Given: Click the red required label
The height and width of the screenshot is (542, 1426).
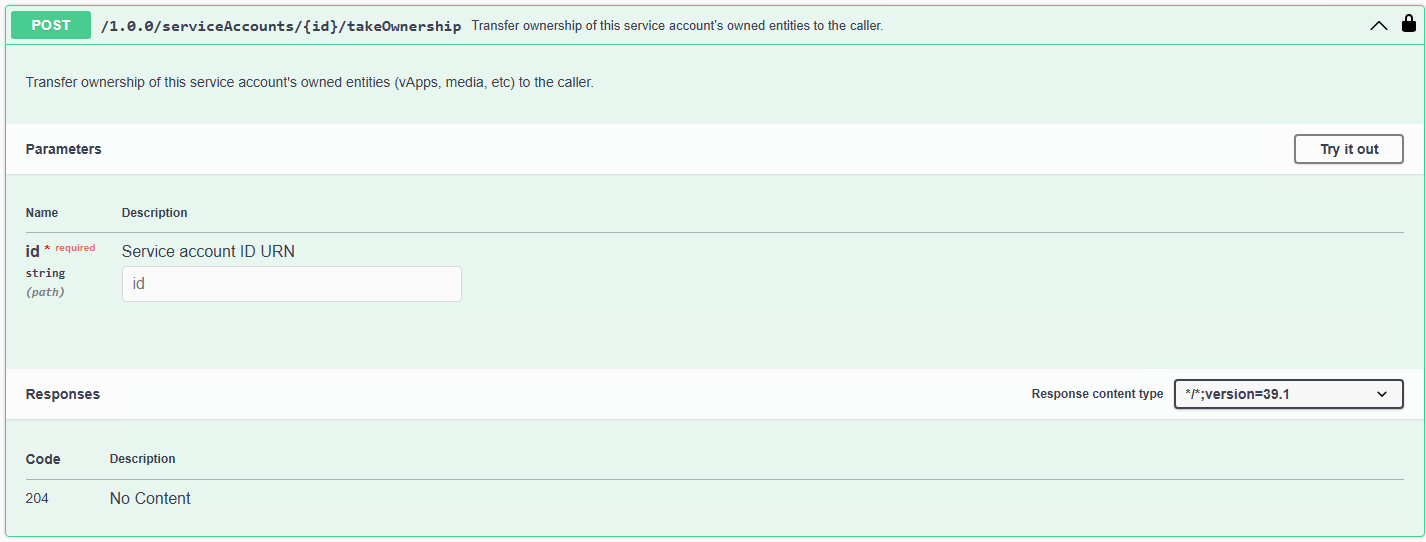Looking at the screenshot, I should [x=75, y=248].
